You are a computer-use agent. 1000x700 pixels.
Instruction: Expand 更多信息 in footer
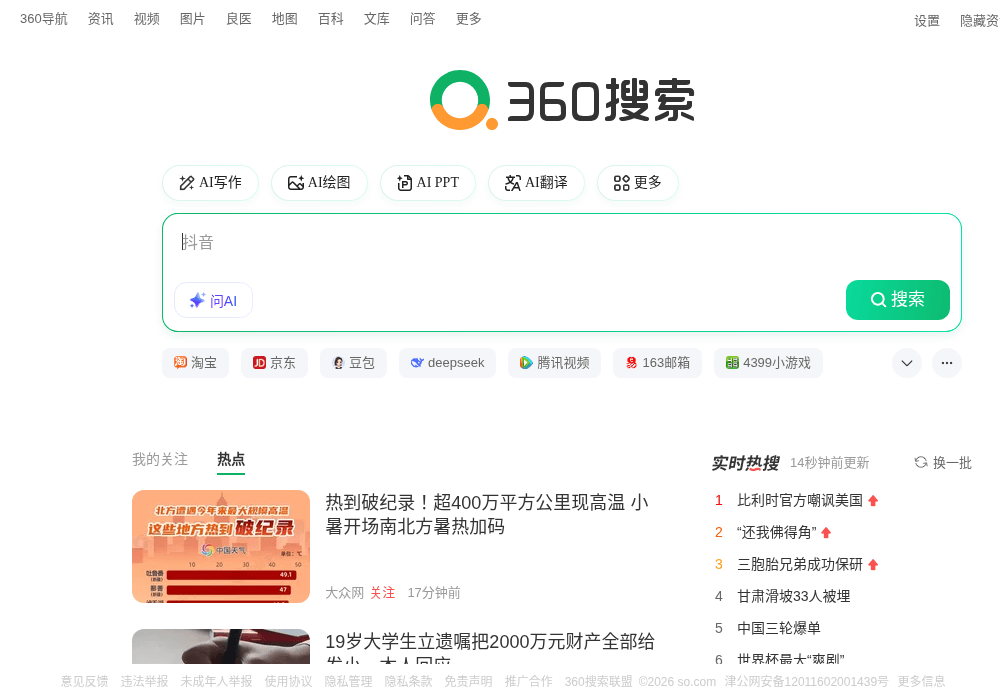tap(921, 682)
